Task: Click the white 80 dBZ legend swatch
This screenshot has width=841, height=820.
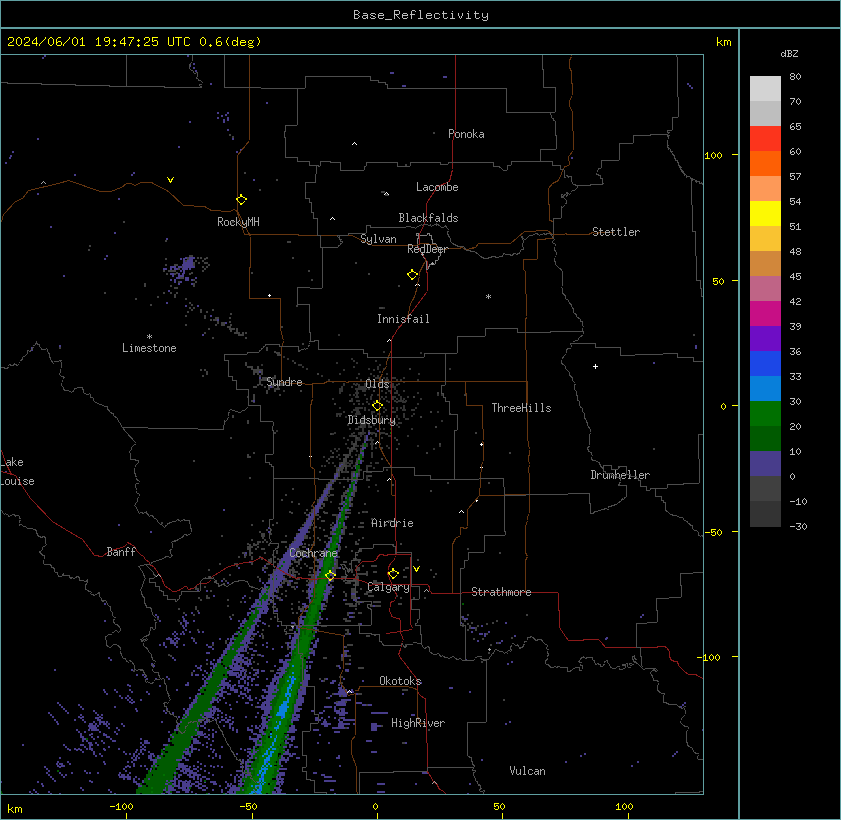Action: click(765, 88)
